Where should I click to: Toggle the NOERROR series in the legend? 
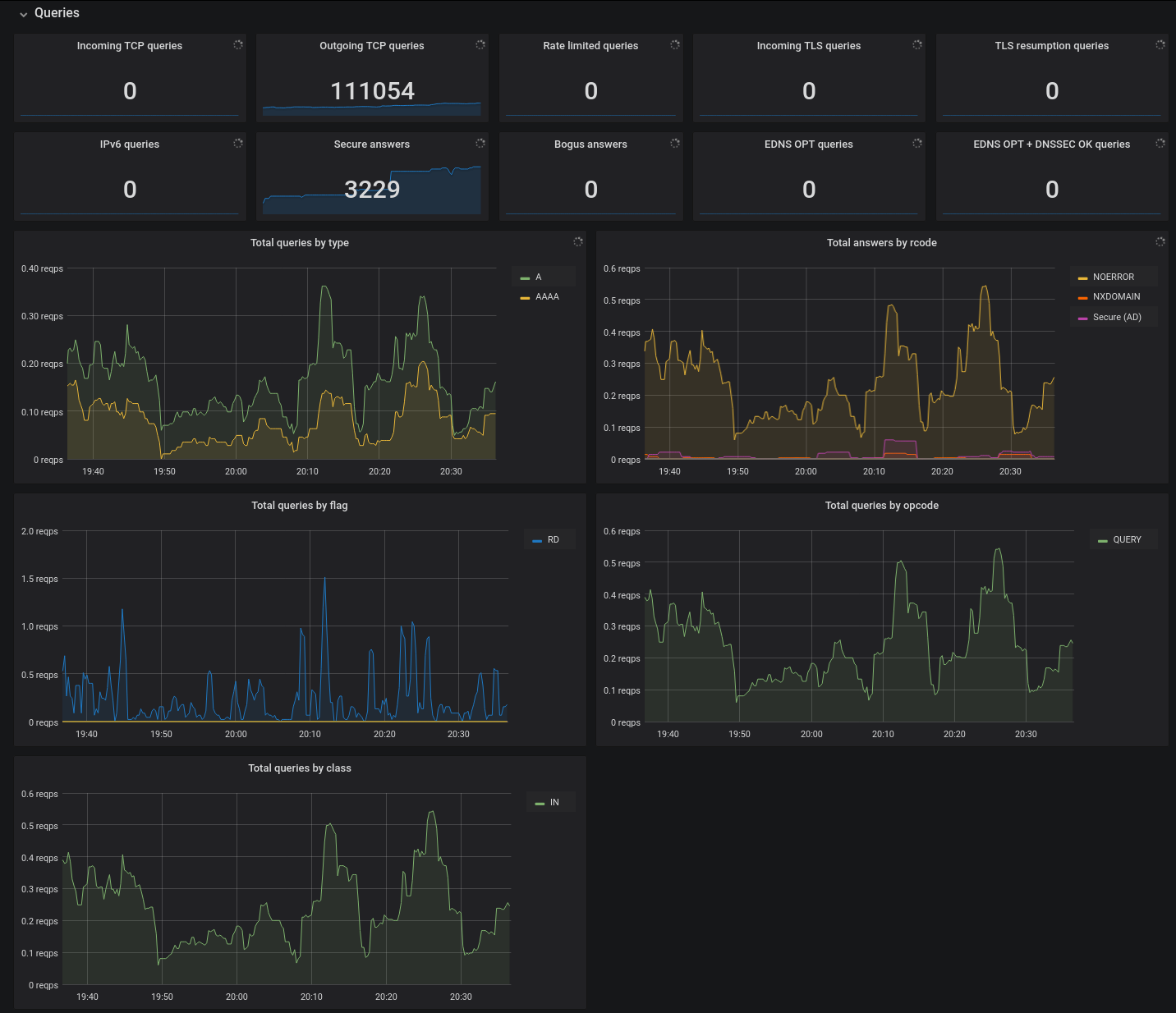pyautogui.click(x=1114, y=277)
